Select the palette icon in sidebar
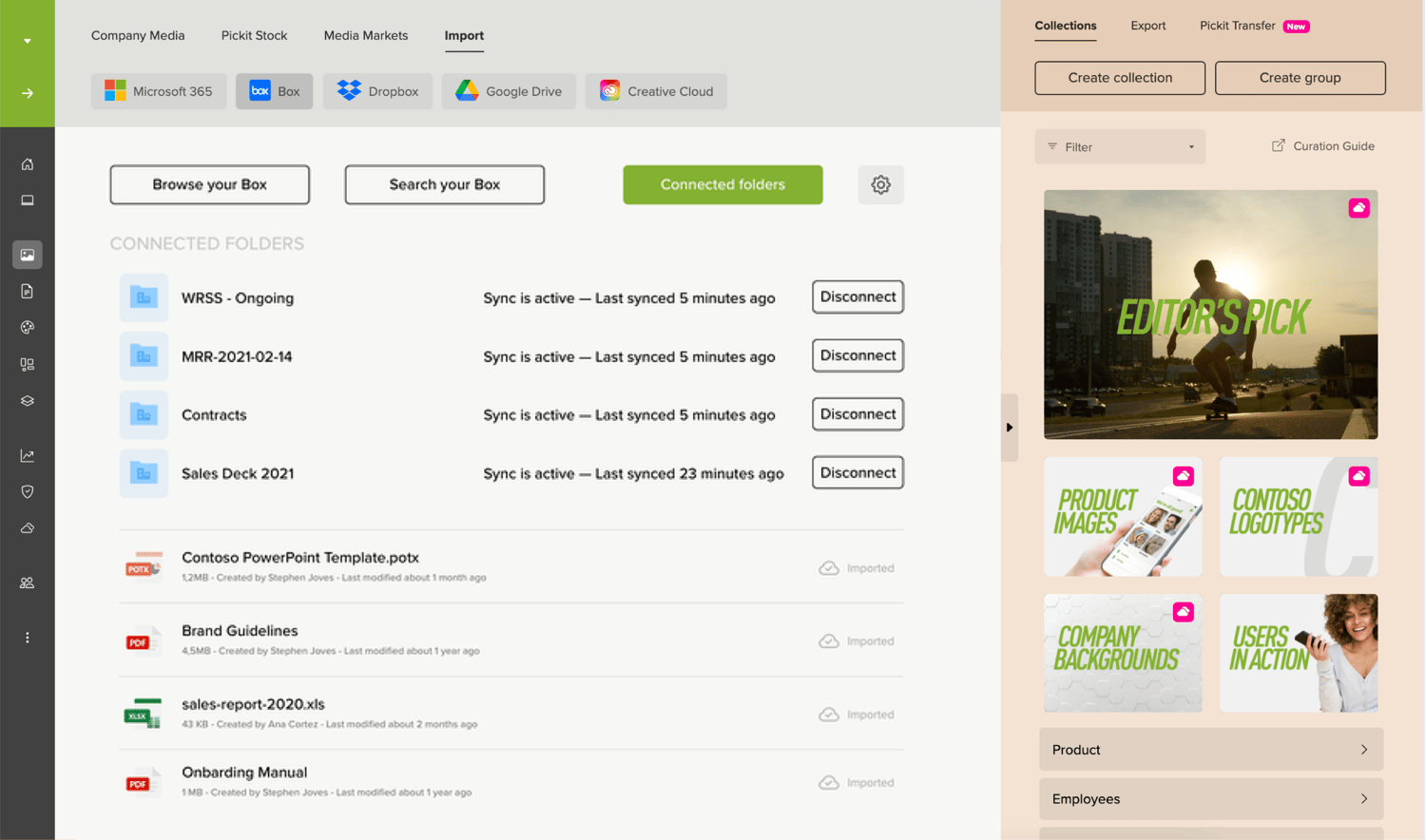Screen dimensions: 1426x840 [x=27, y=328]
